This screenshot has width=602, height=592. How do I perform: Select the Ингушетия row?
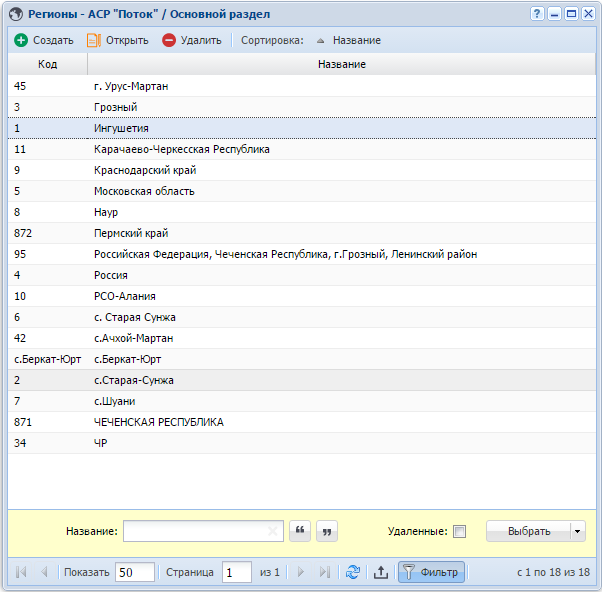302,128
